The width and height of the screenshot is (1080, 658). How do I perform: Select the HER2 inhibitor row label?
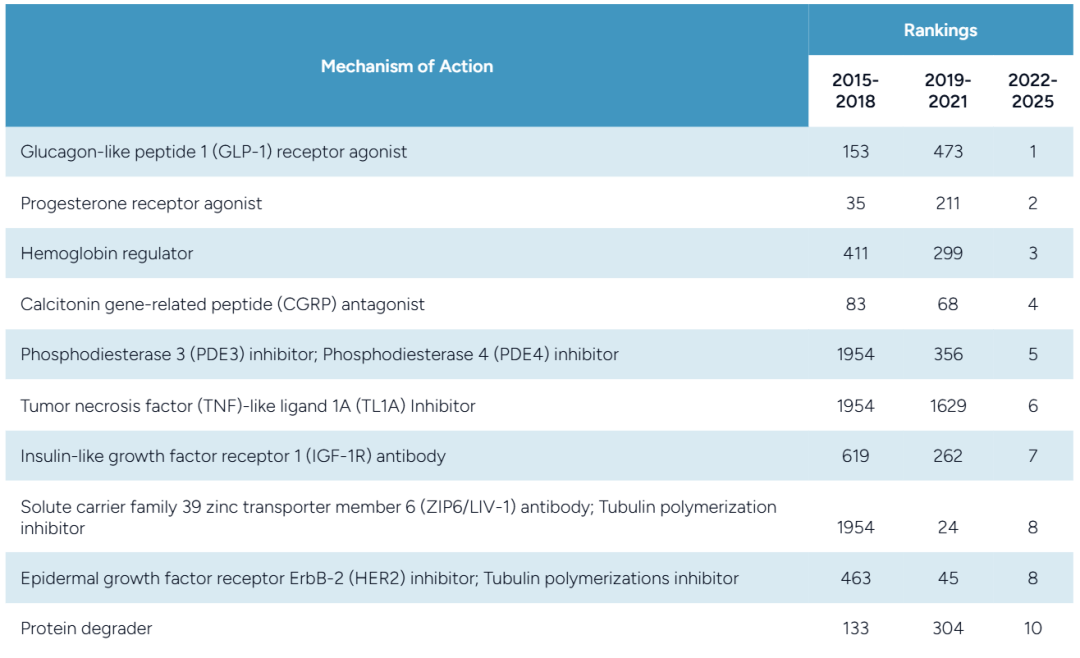tap(379, 578)
